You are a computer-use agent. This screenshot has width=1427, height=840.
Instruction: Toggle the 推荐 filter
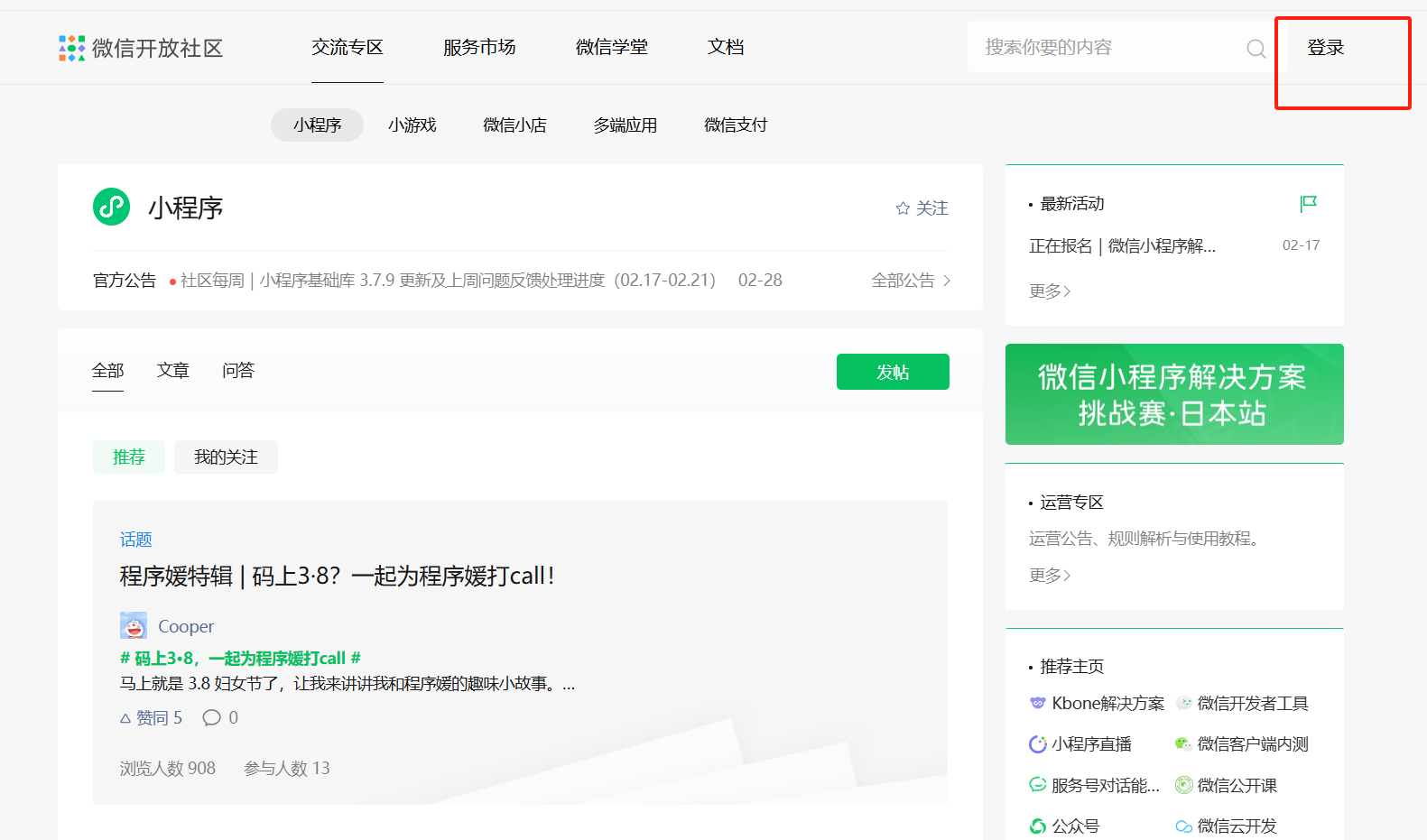coord(129,457)
